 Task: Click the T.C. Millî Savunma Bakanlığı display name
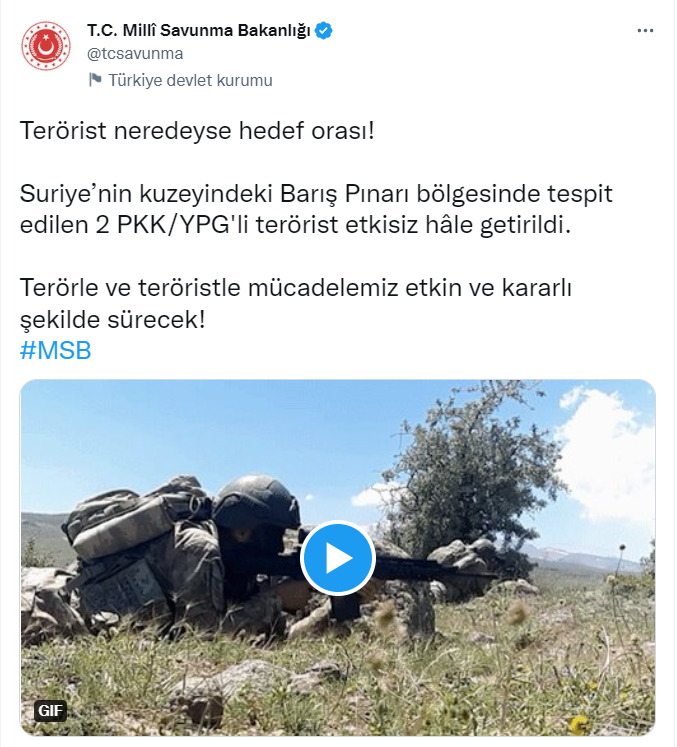pyautogui.click(x=199, y=30)
